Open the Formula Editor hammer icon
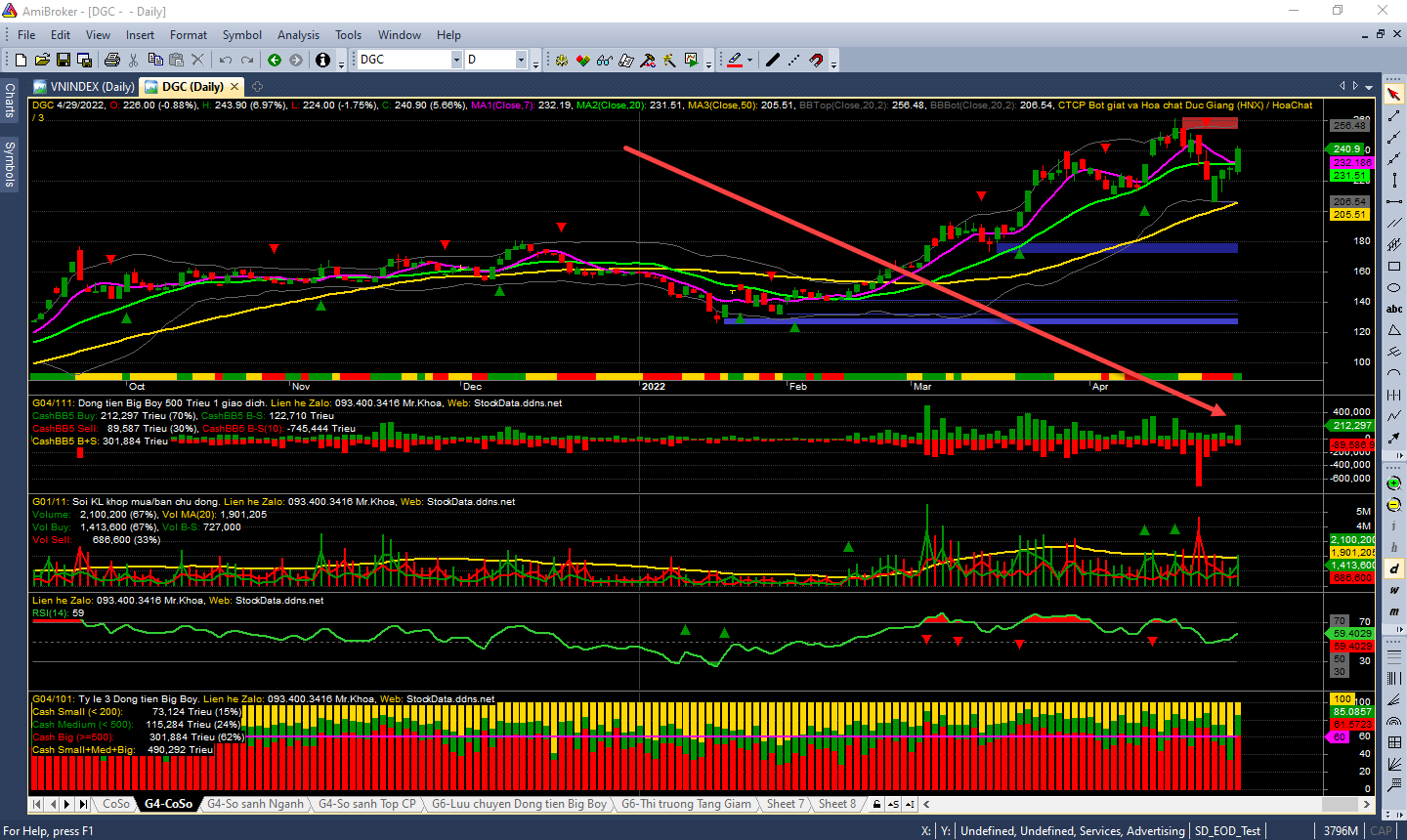This screenshot has height=840, width=1407. click(648, 60)
